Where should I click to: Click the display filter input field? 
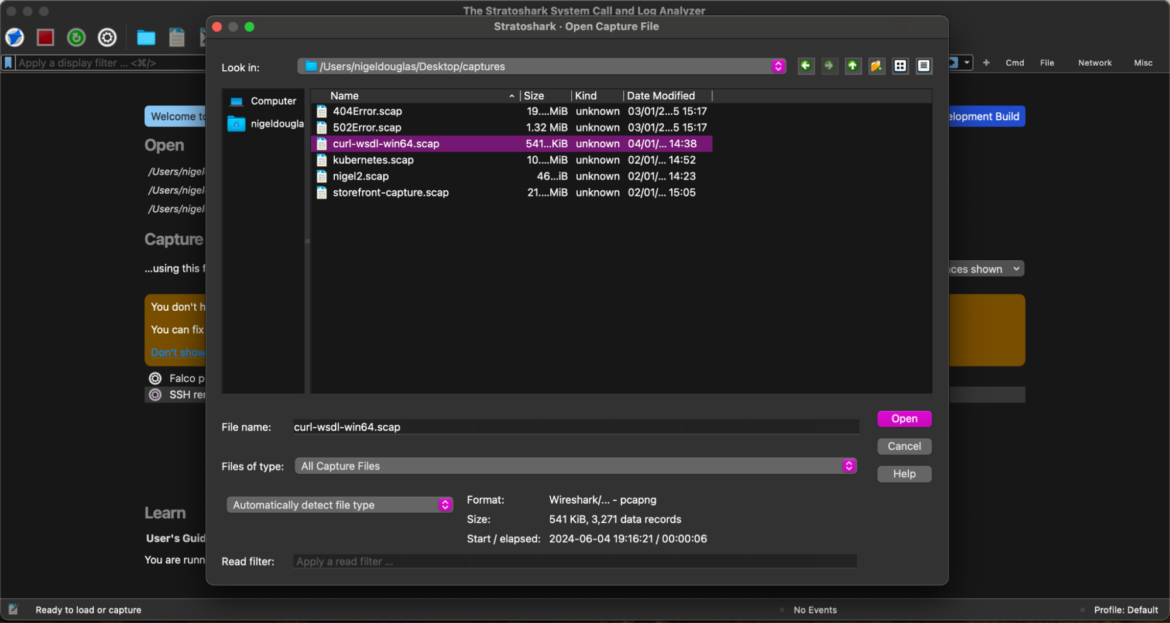[x=110, y=63]
